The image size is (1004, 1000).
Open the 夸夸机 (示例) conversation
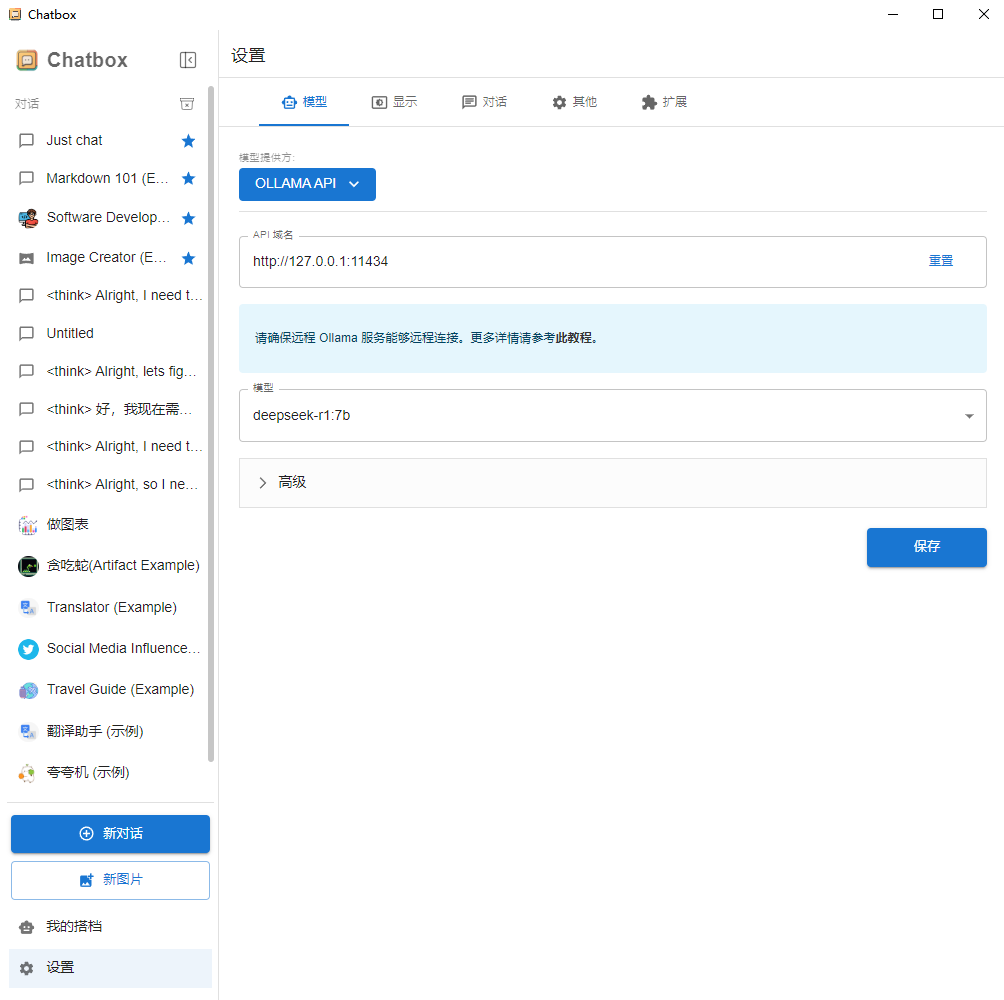(x=110, y=773)
